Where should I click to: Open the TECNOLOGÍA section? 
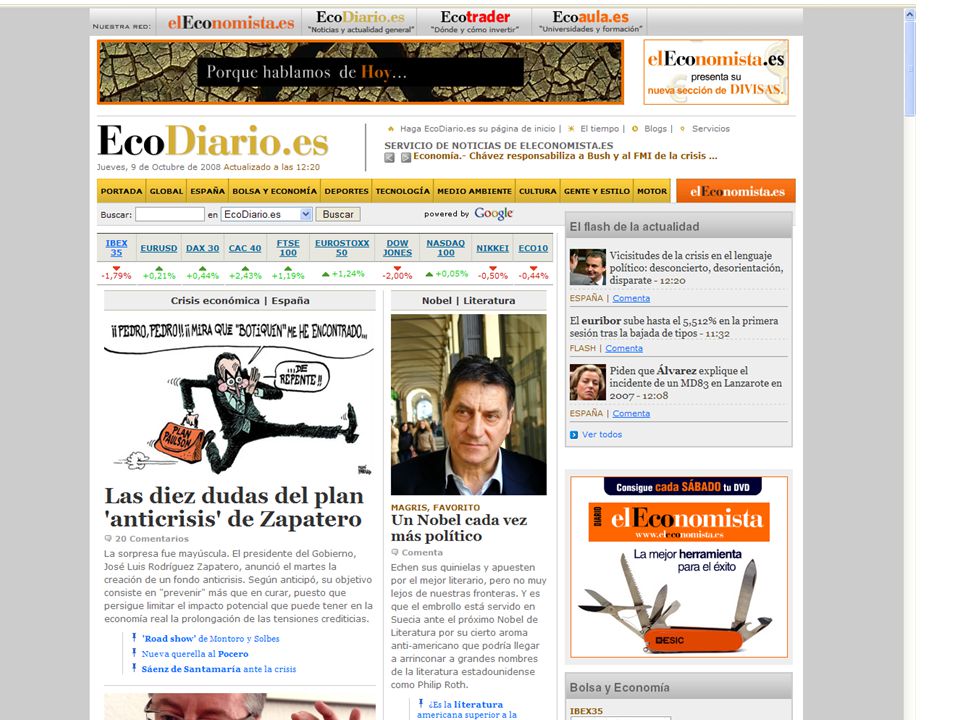point(403,191)
